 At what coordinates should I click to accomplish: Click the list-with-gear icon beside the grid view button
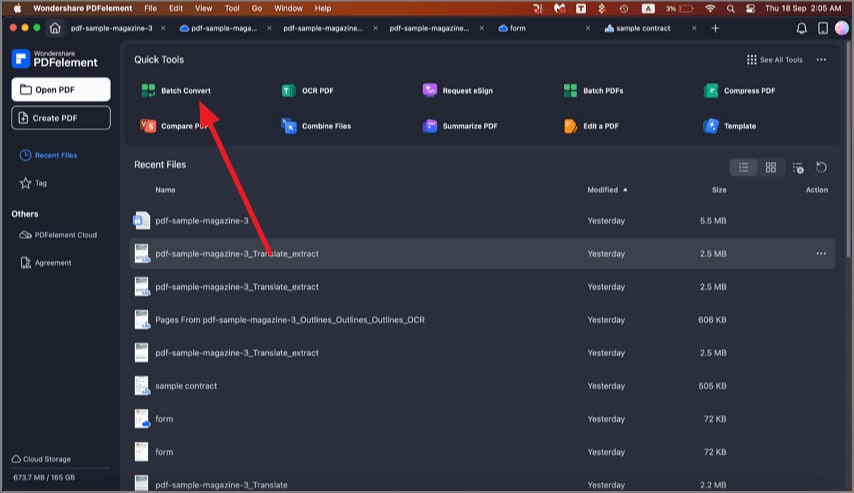click(798, 168)
